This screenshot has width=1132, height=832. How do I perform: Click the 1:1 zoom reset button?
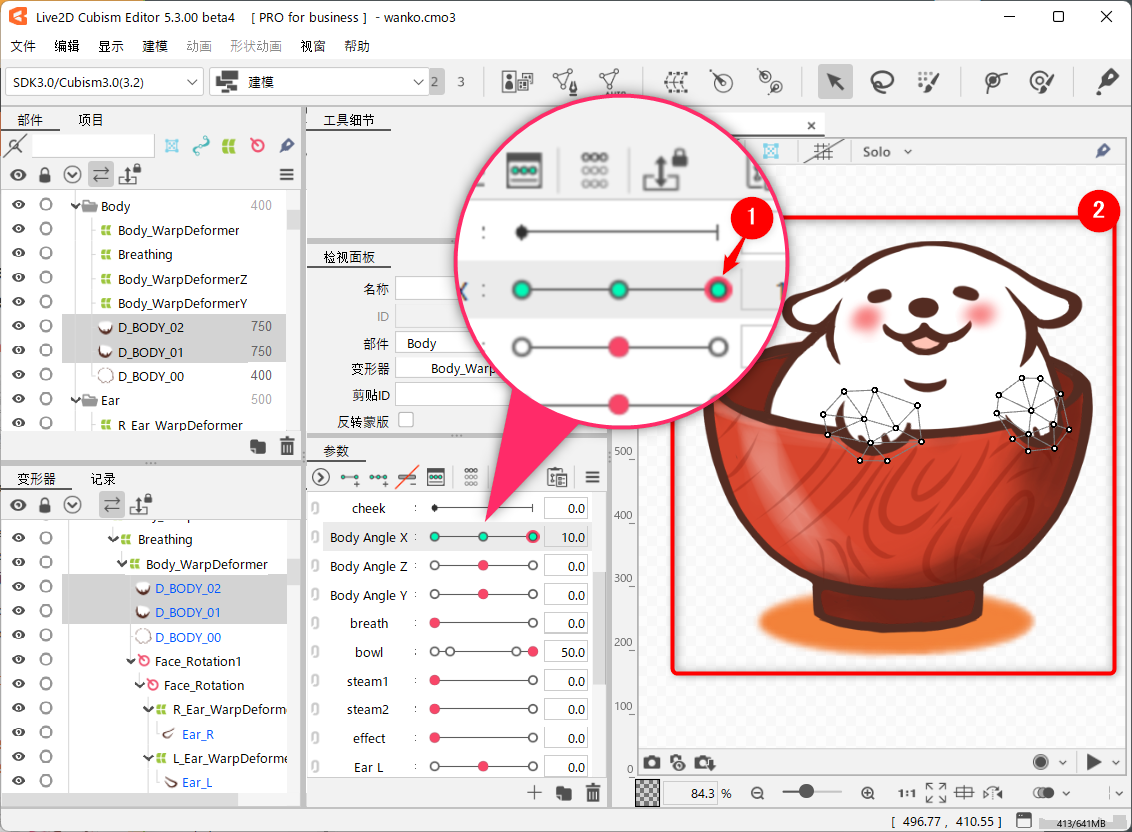(x=907, y=793)
